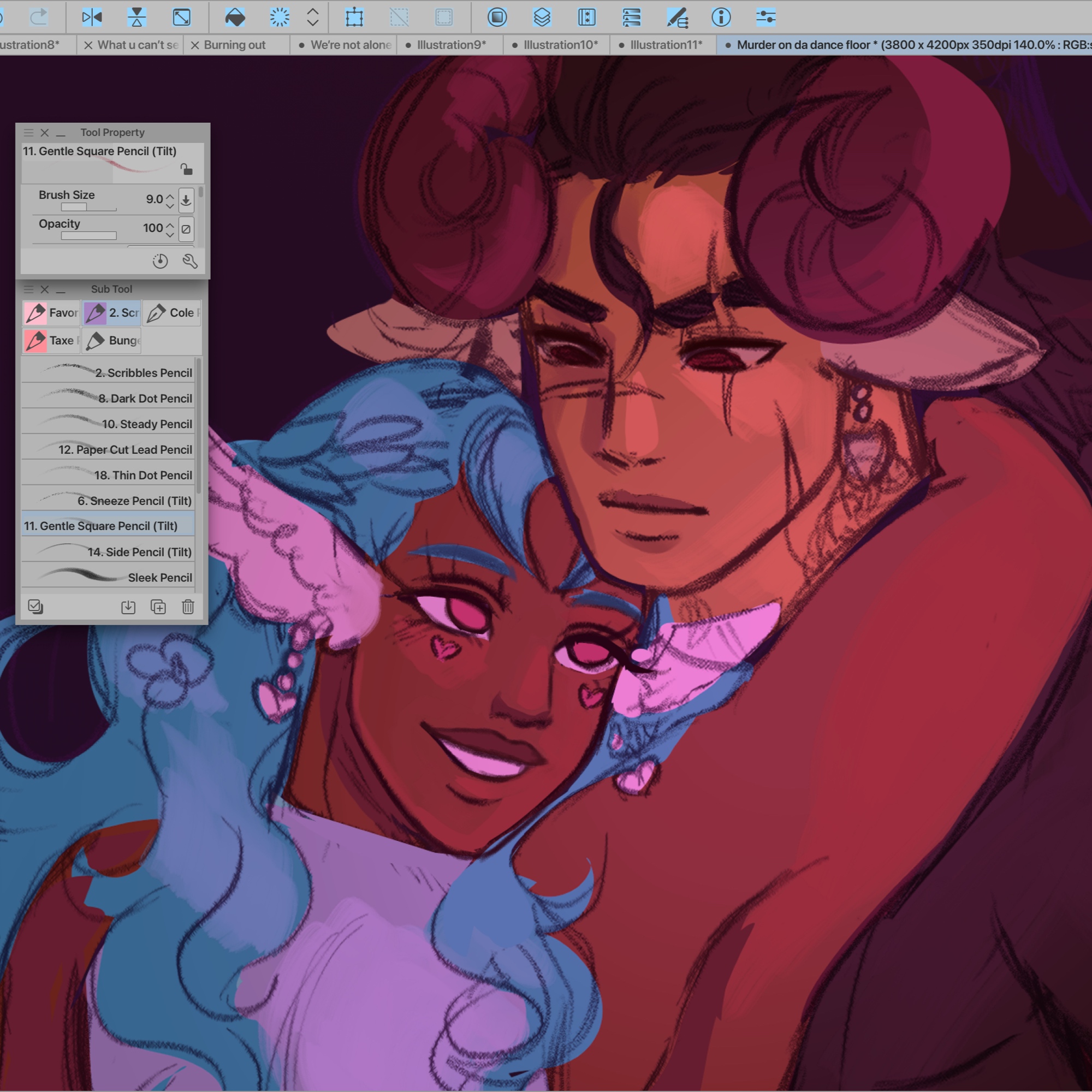Reset tool properties to initial settings
Image resolution: width=1092 pixels, height=1092 pixels.
(x=160, y=260)
